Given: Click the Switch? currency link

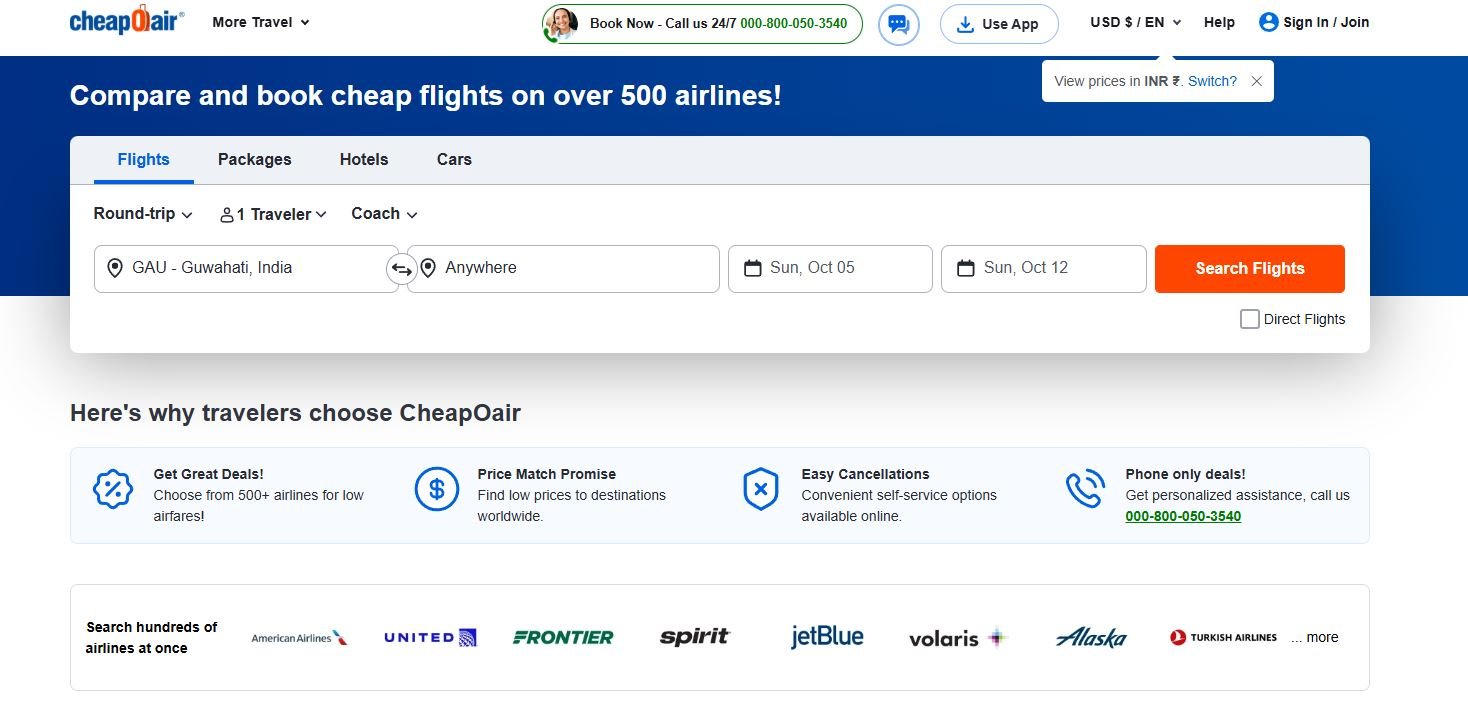Looking at the screenshot, I should coord(1212,81).
